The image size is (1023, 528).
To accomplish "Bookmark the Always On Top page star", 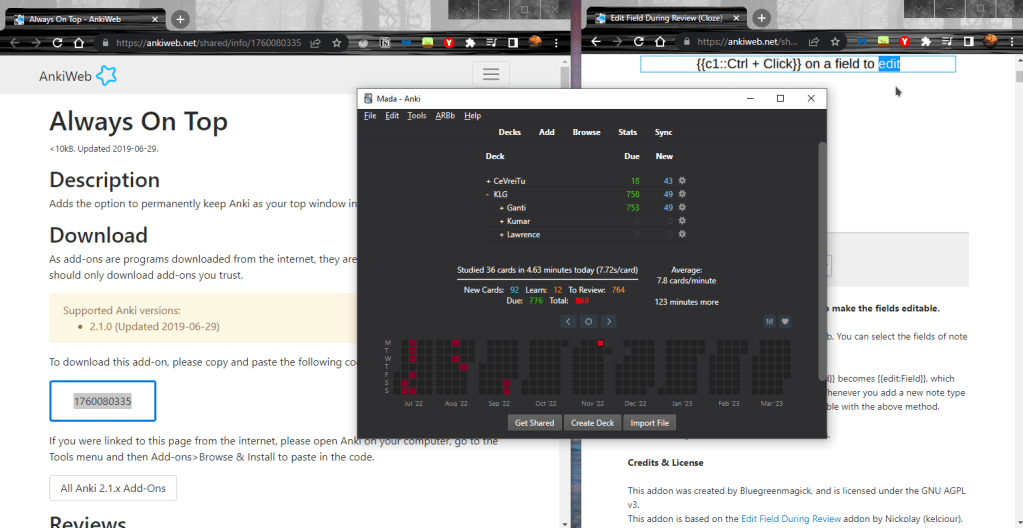I will point(337,43).
